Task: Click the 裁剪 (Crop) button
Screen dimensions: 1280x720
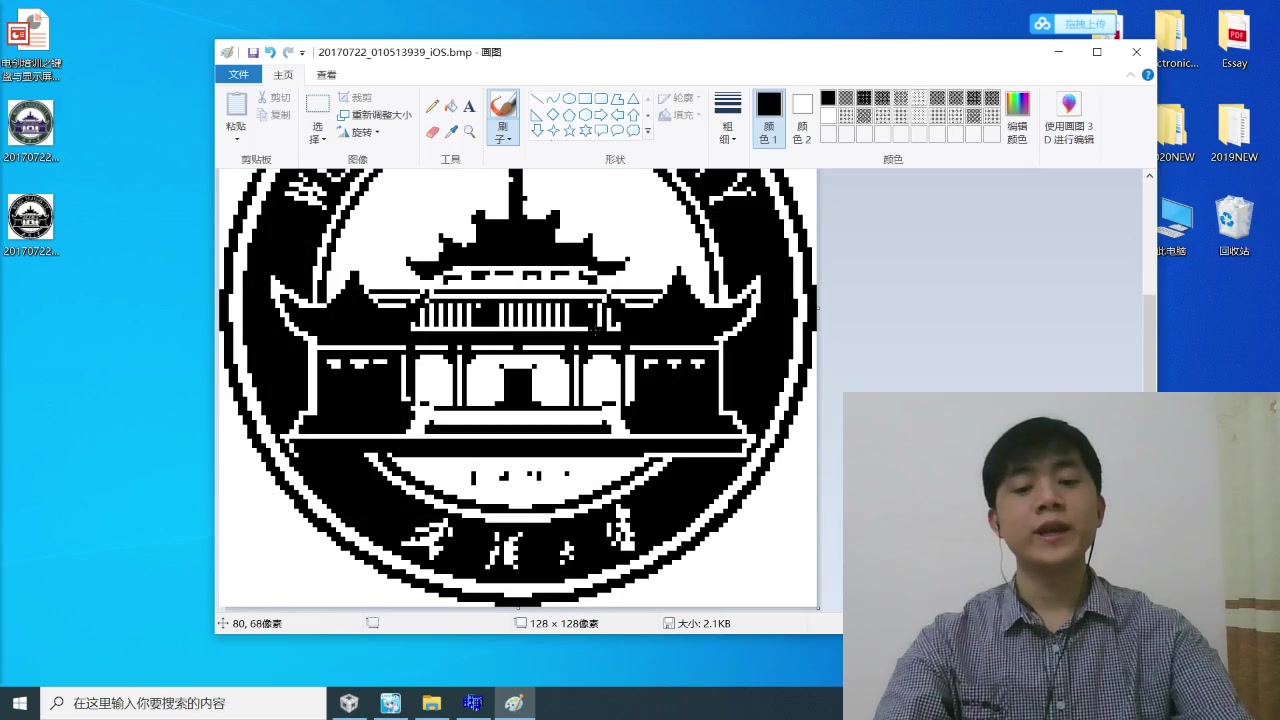Action: coord(354,98)
